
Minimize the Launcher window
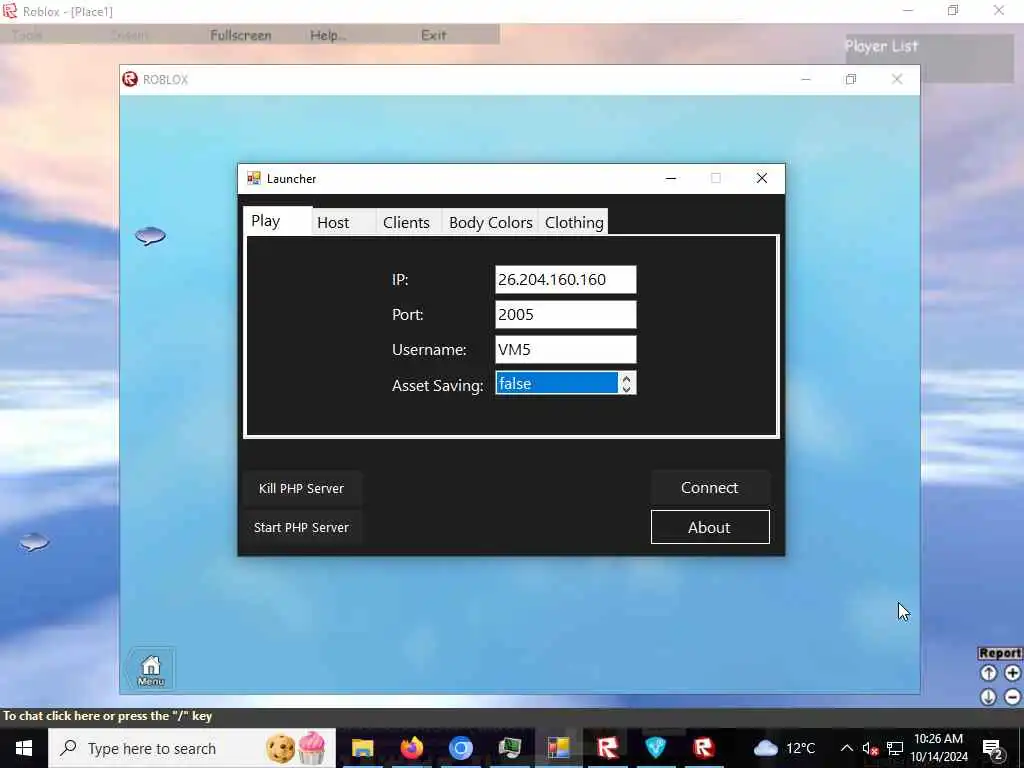pos(671,178)
